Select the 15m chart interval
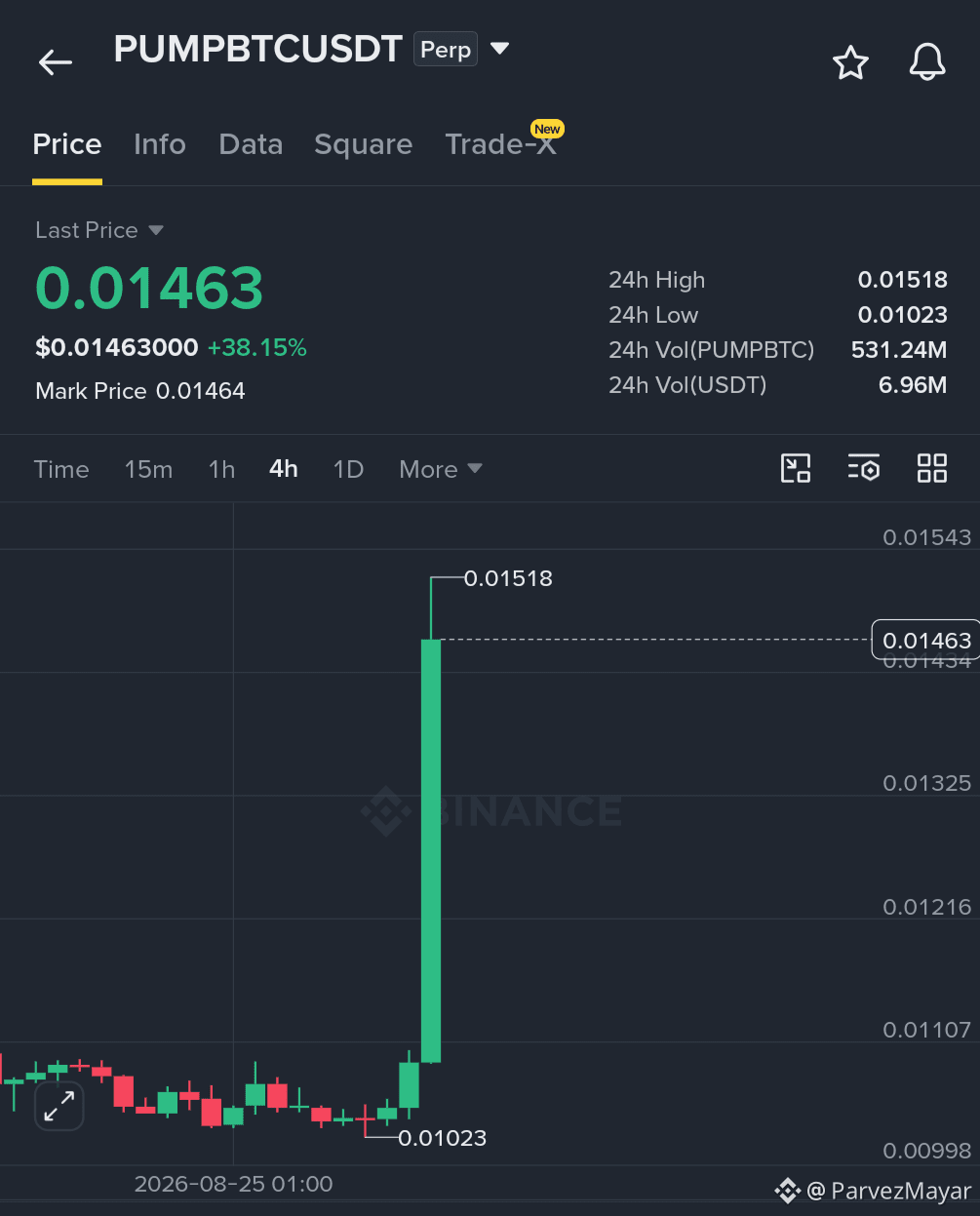The height and width of the screenshot is (1216, 980). click(148, 469)
